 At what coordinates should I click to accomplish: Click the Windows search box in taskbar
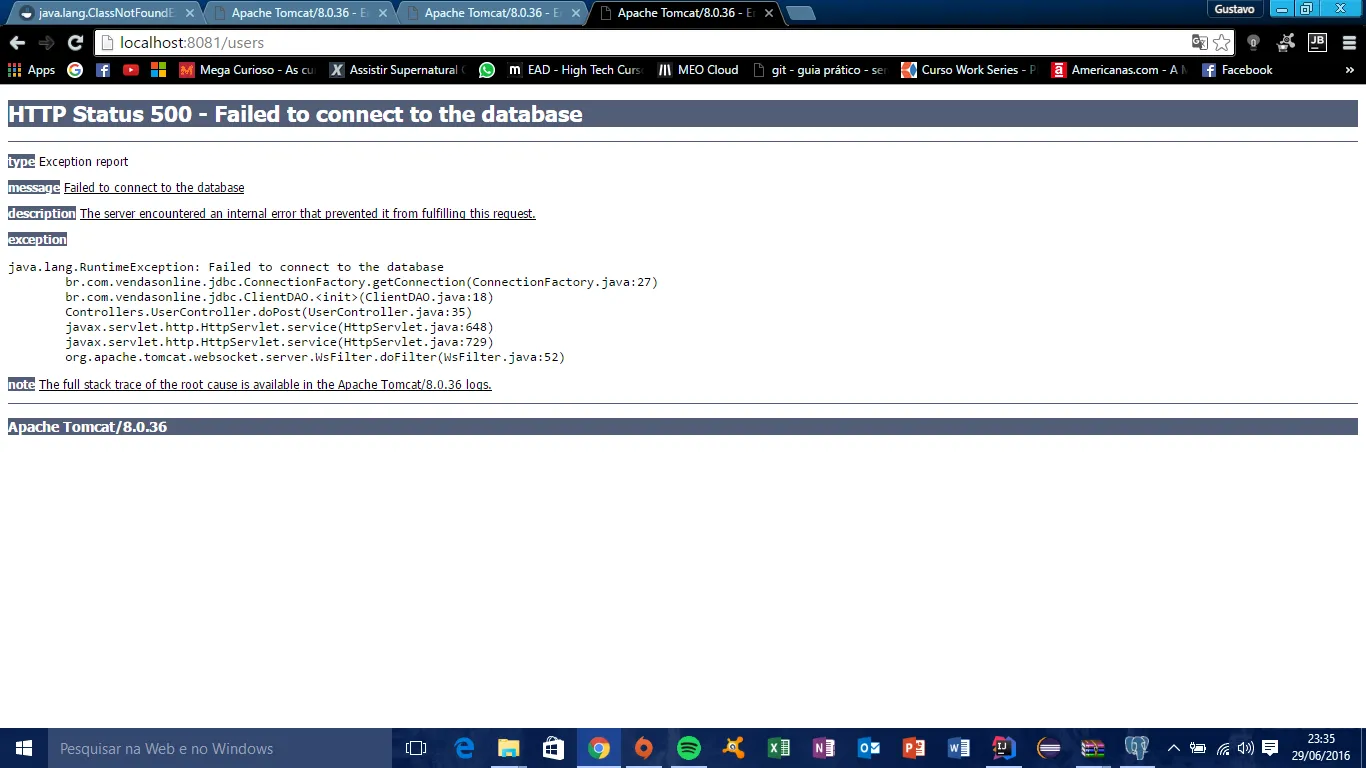tap(220, 748)
